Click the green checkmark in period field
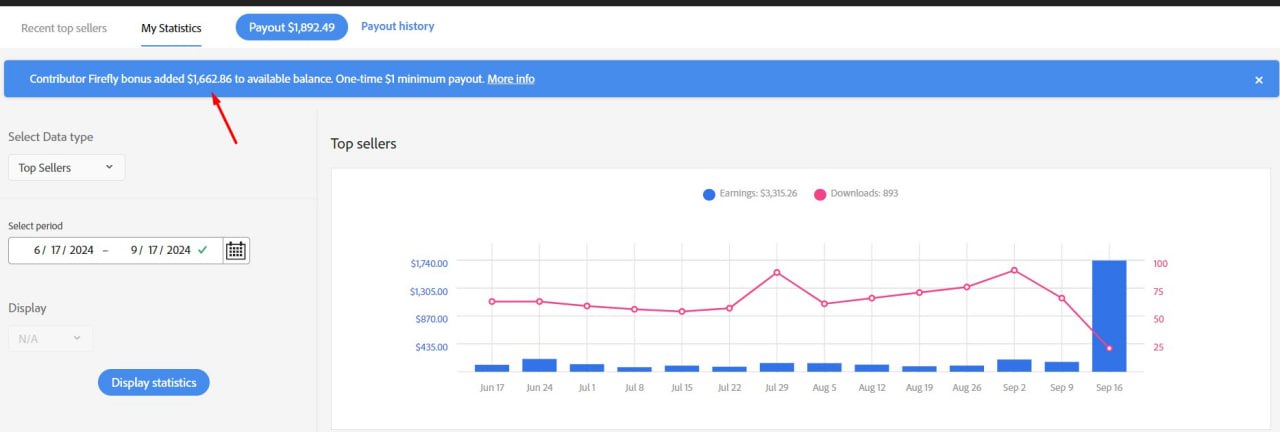The width and height of the screenshot is (1280, 432). click(x=203, y=250)
